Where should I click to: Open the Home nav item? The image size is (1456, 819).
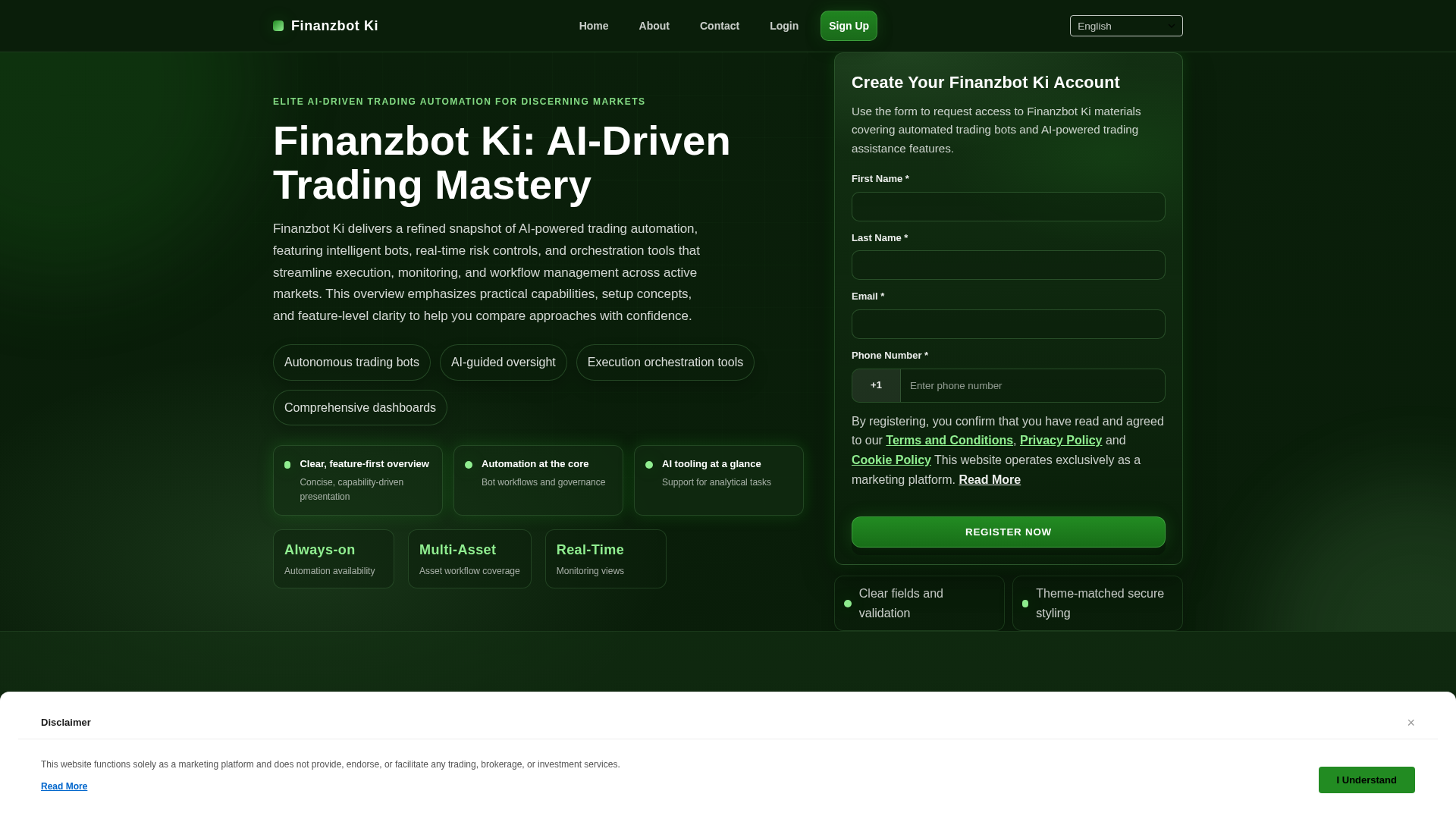tap(594, 26)
